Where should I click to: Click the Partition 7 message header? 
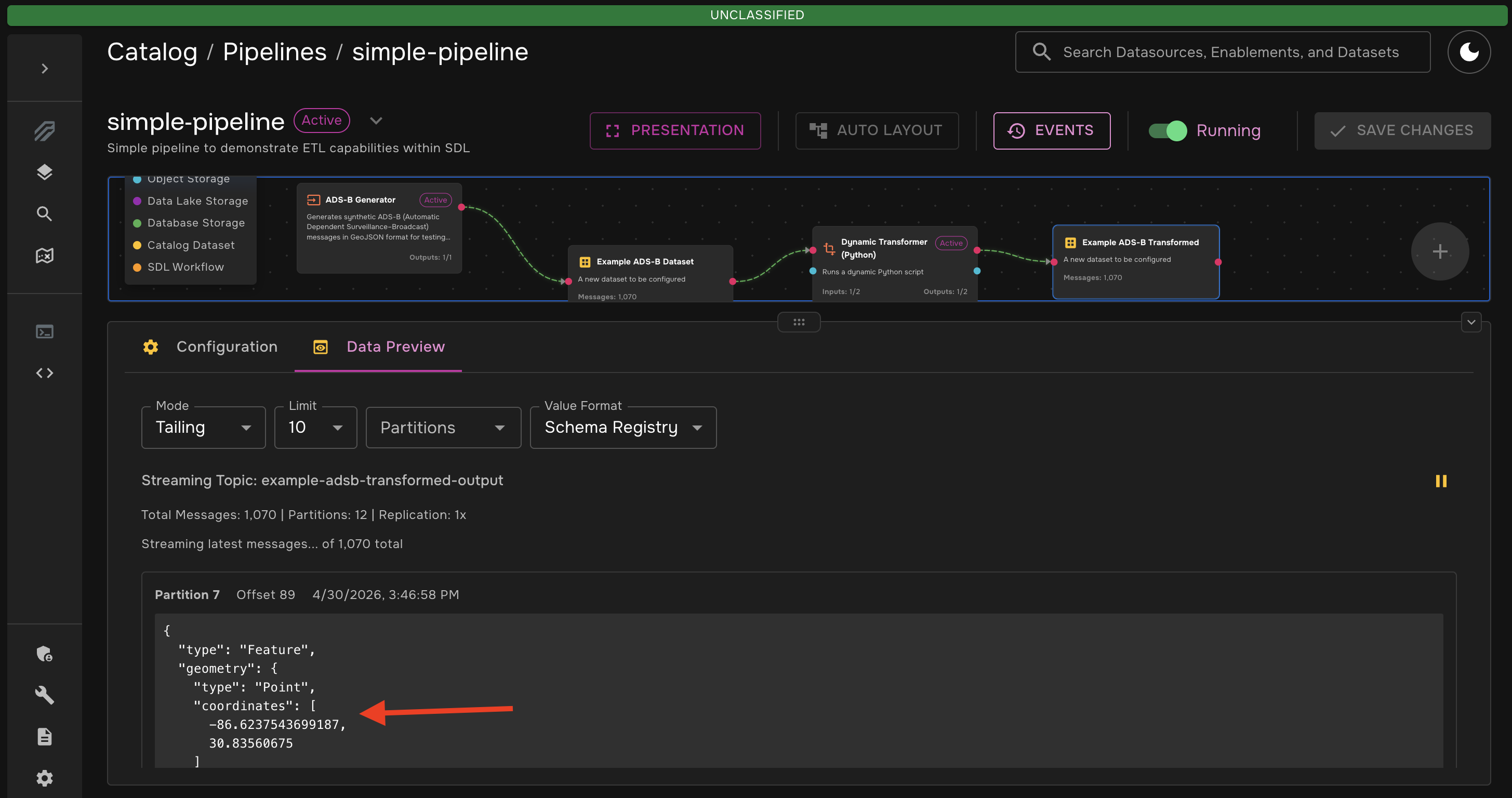187,595
